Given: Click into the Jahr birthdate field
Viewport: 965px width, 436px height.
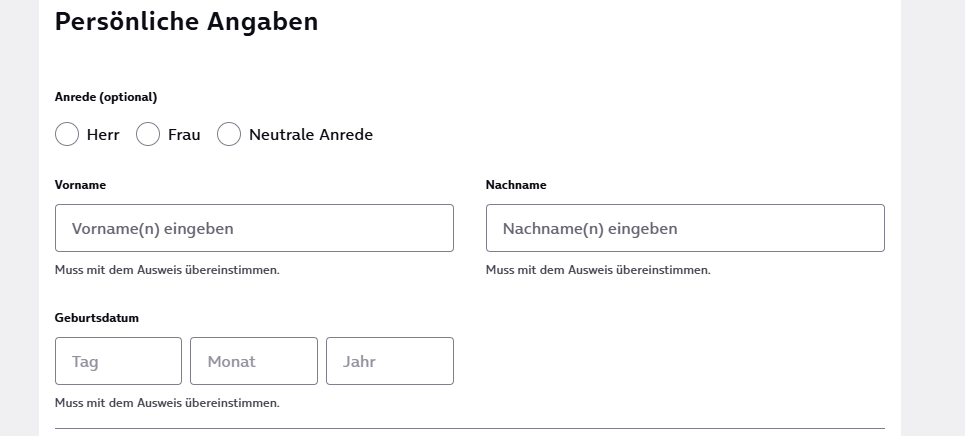Looking at the screenshot, I should (x=390, y=361).
